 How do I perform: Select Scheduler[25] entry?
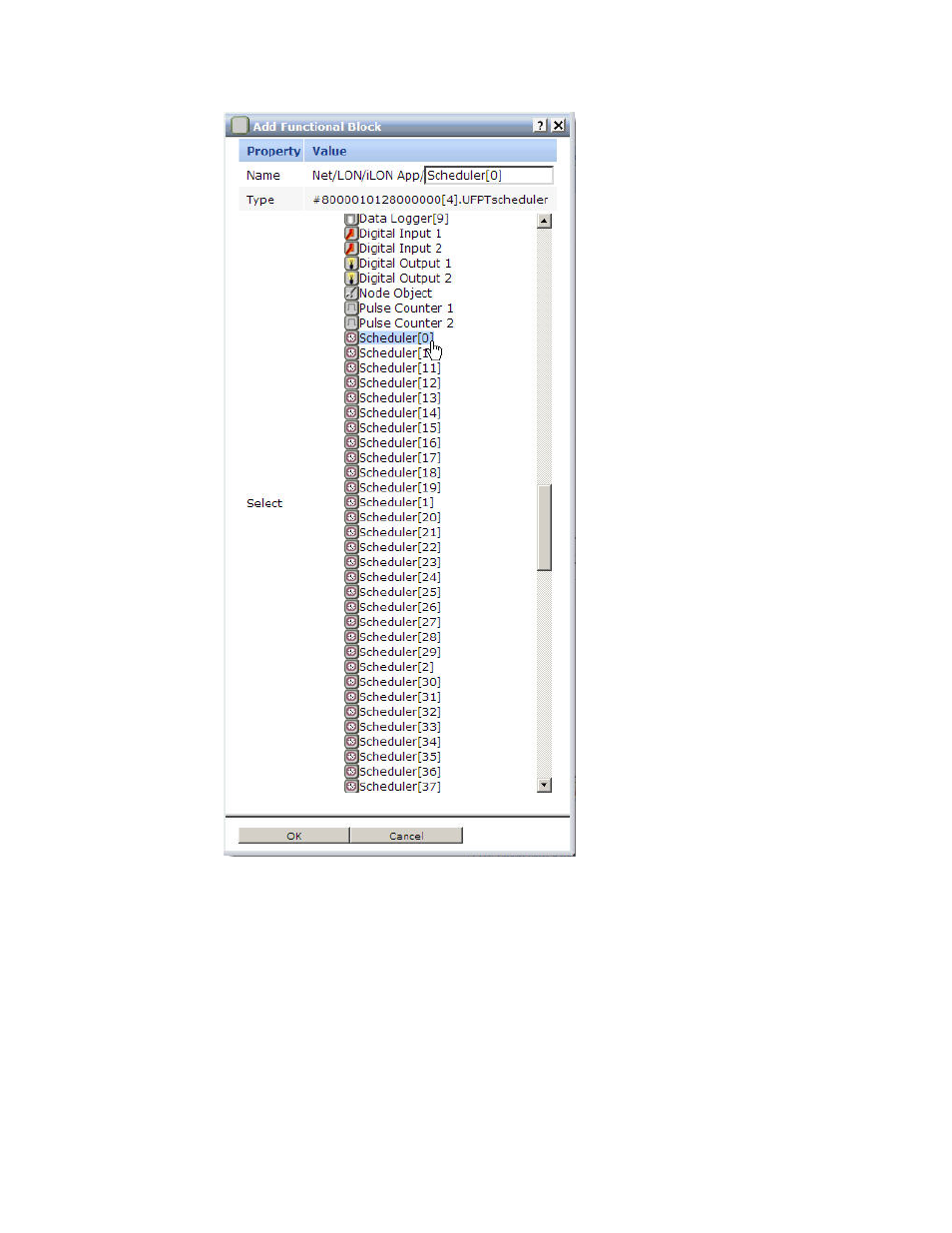point(399,593)
